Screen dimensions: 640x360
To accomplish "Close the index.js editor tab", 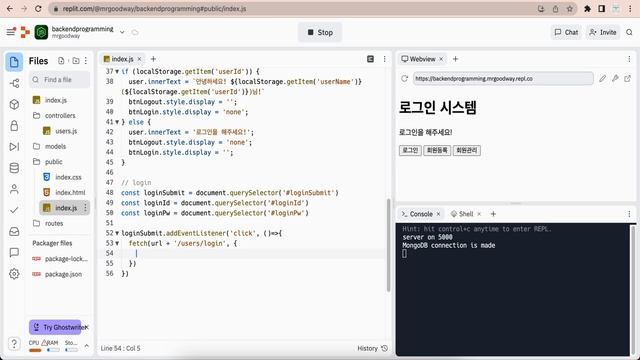I will tap(139, 59).
